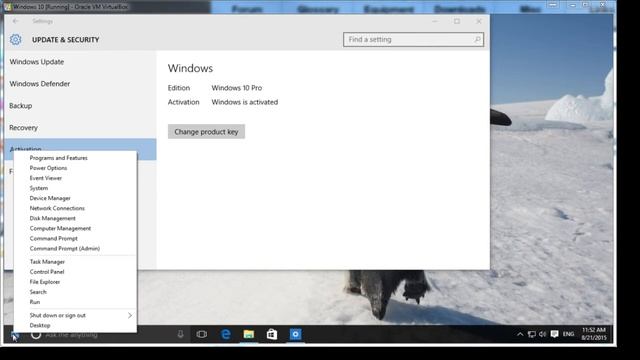The image size is (640, 360).
Task: Open Computer Management from the context menu
Action: coord(76,229)
